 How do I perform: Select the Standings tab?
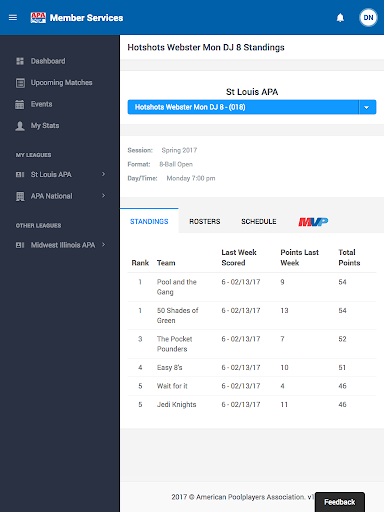[149, 222]
